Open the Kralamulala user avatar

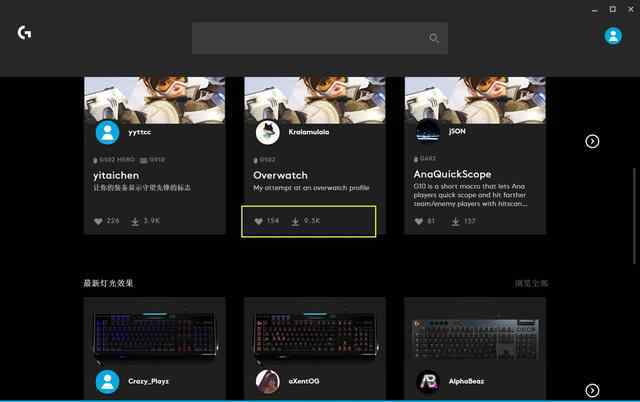[x=267, y=132]
